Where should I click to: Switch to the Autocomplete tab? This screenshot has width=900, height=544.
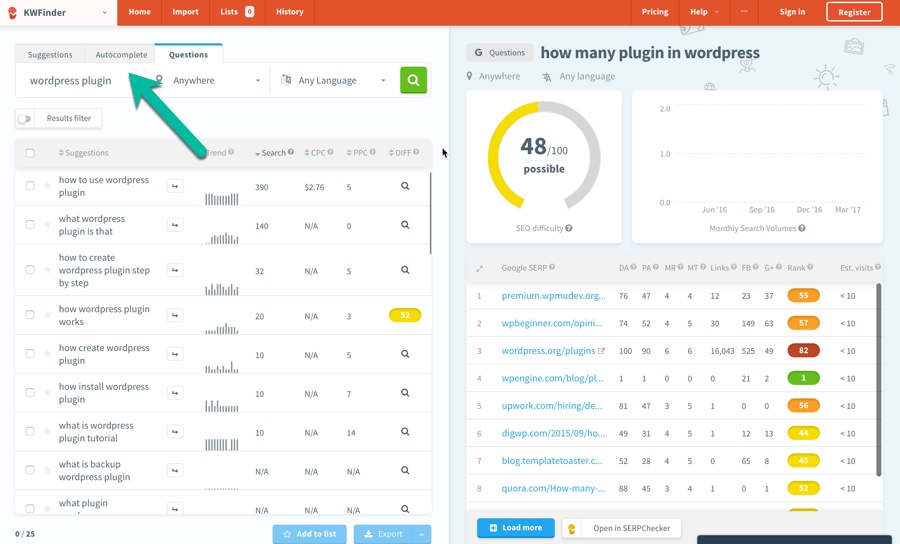coord(121,54)
